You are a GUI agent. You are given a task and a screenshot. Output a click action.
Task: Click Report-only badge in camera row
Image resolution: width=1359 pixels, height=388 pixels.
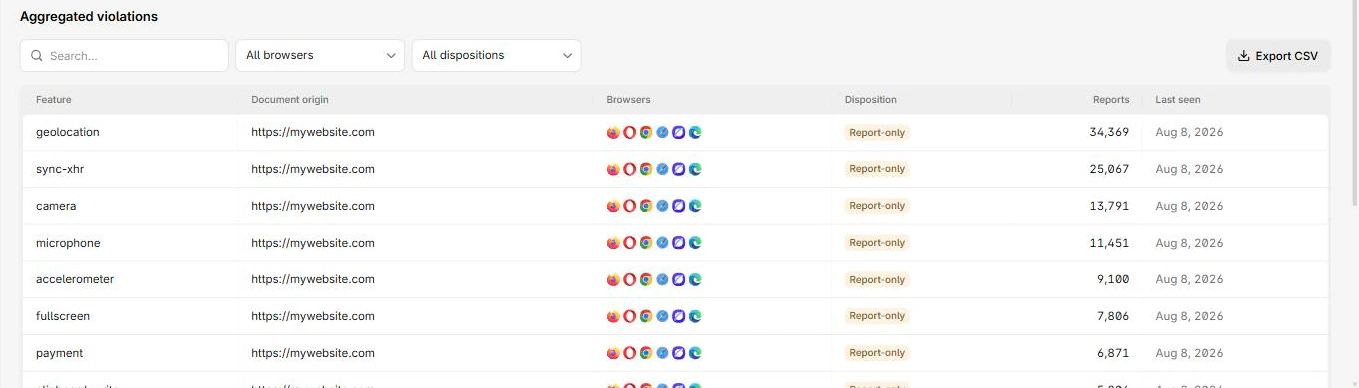click(x=877, y=206)
